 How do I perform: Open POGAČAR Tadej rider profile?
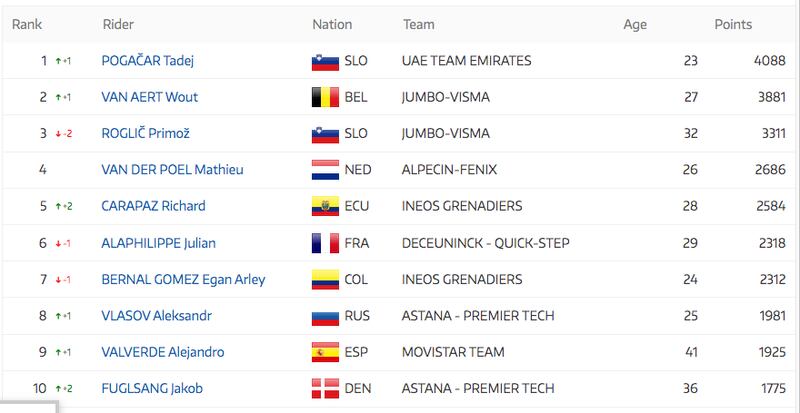147,61
